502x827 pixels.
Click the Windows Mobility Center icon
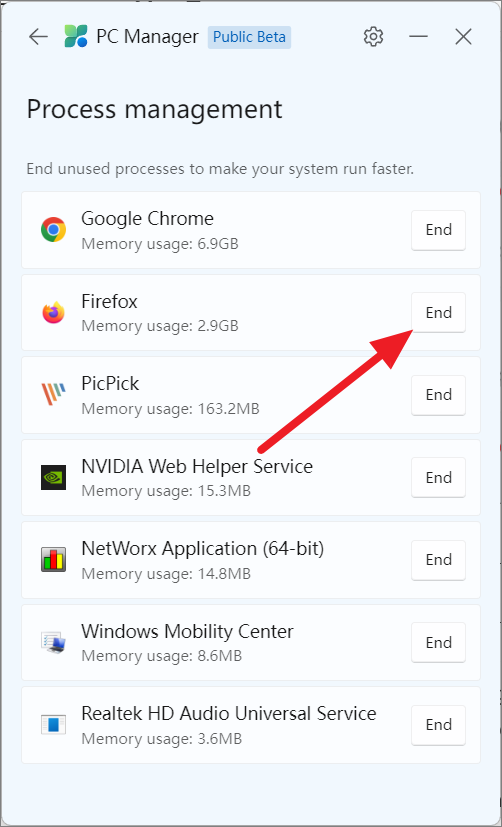coord(53,642)
